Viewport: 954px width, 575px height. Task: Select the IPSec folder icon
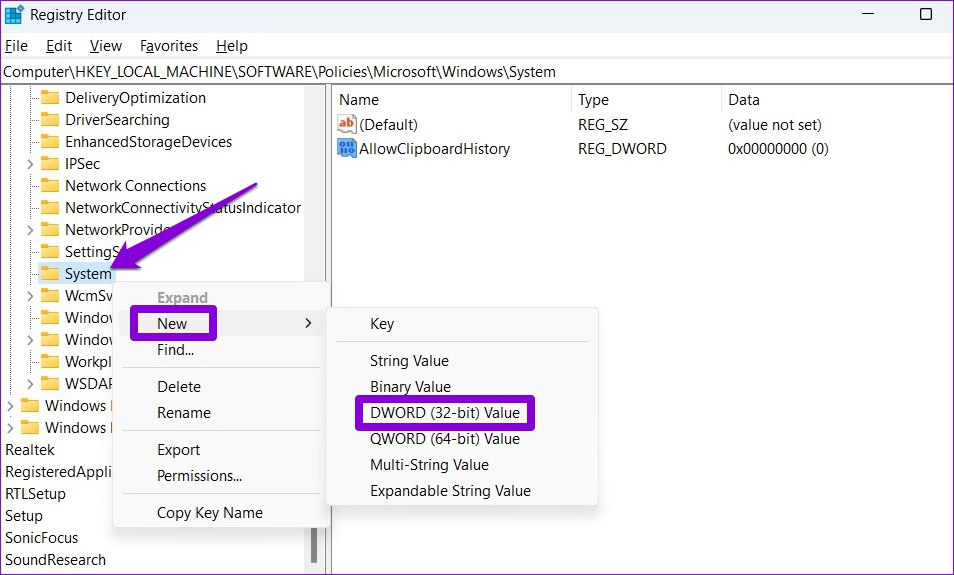point(50,164)
